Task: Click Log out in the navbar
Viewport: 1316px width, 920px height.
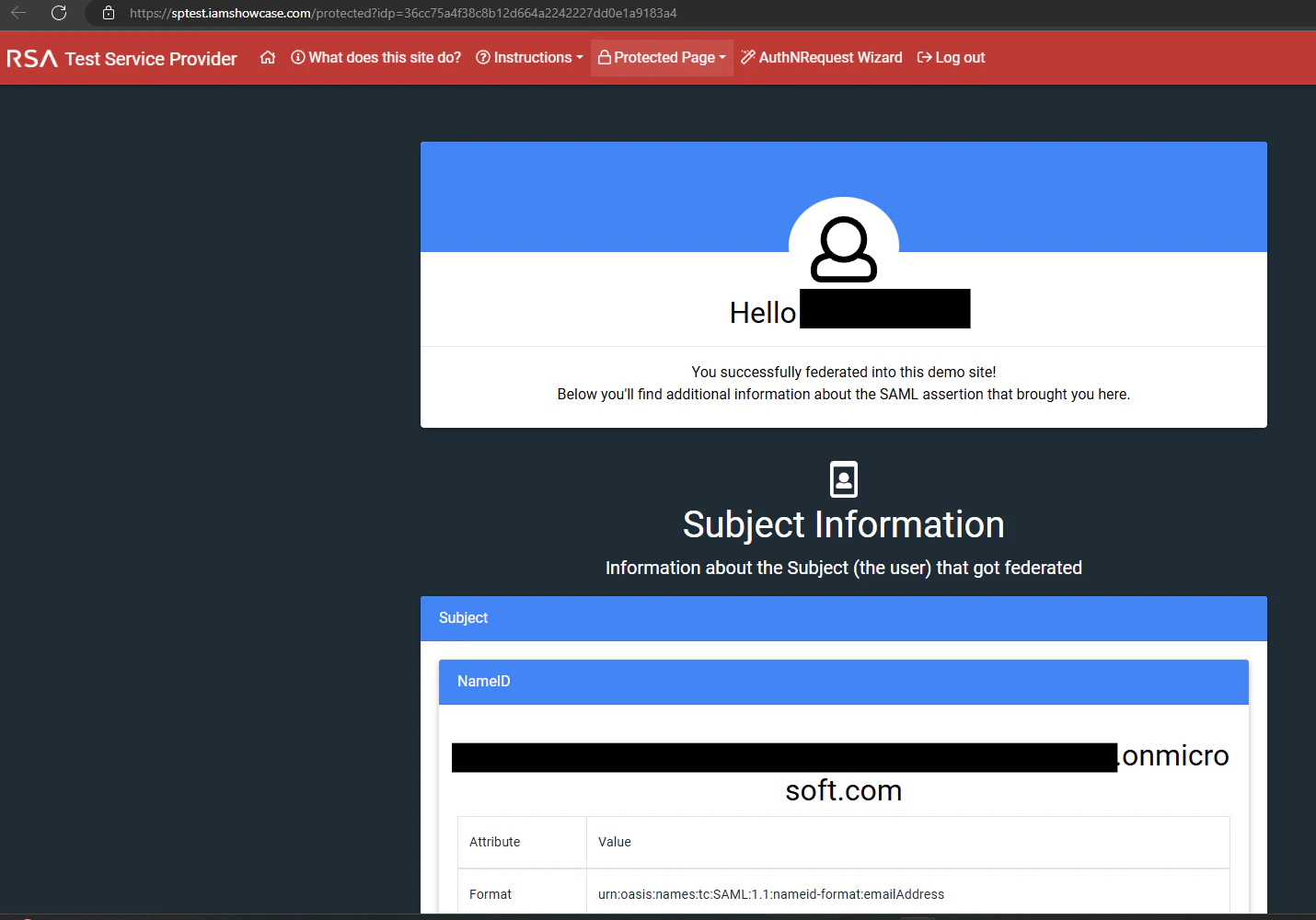Action: tap(951, 57)
